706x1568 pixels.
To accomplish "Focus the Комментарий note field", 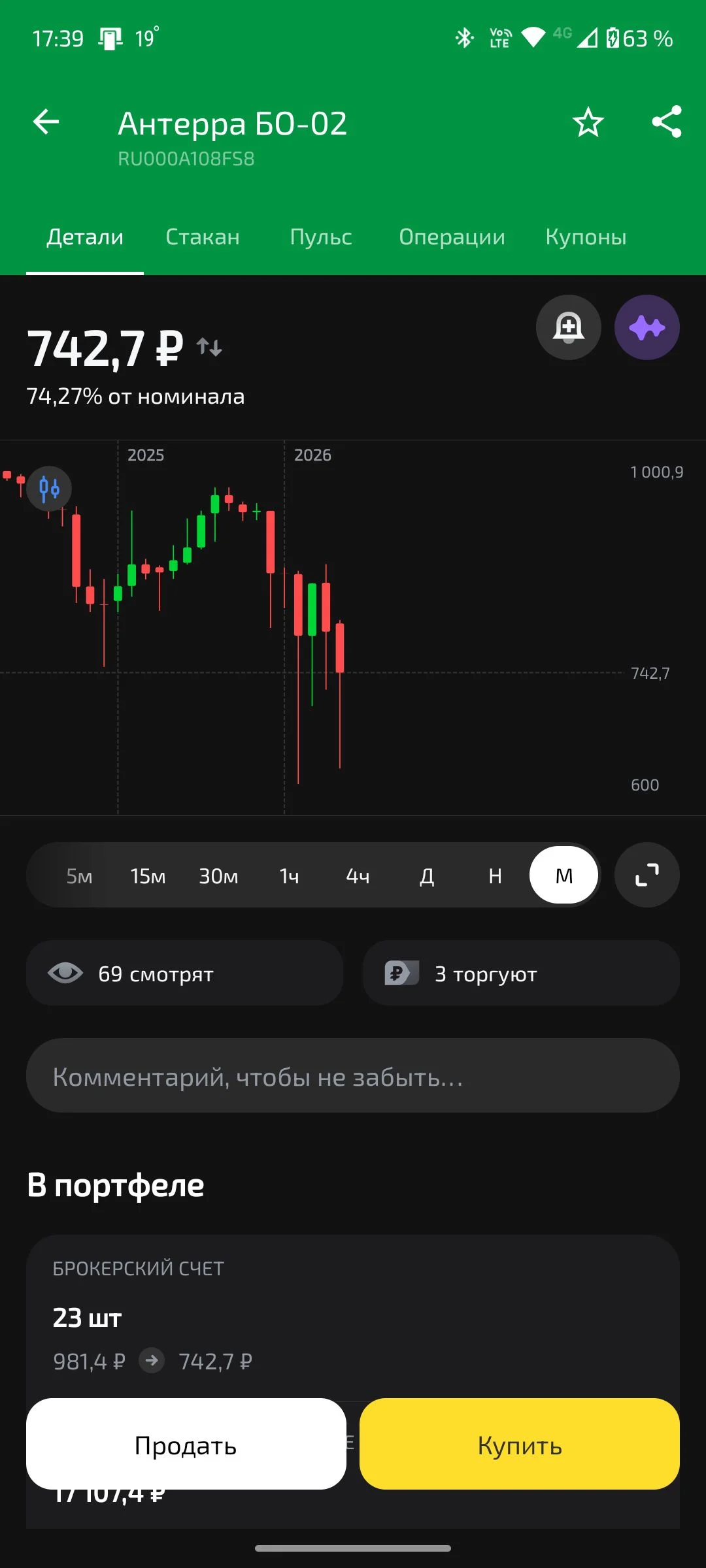I will pyautogui.click(x=353, y=1075).
